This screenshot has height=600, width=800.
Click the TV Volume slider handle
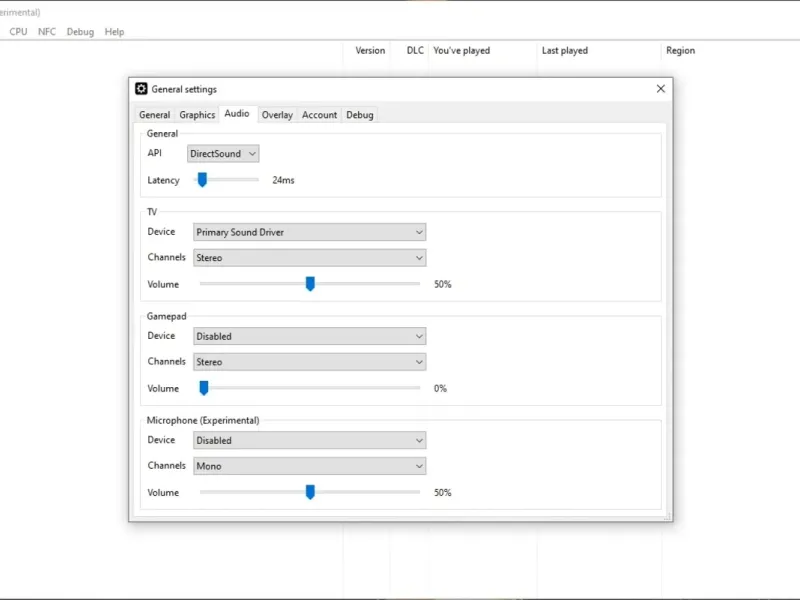(x=310, y=284)
